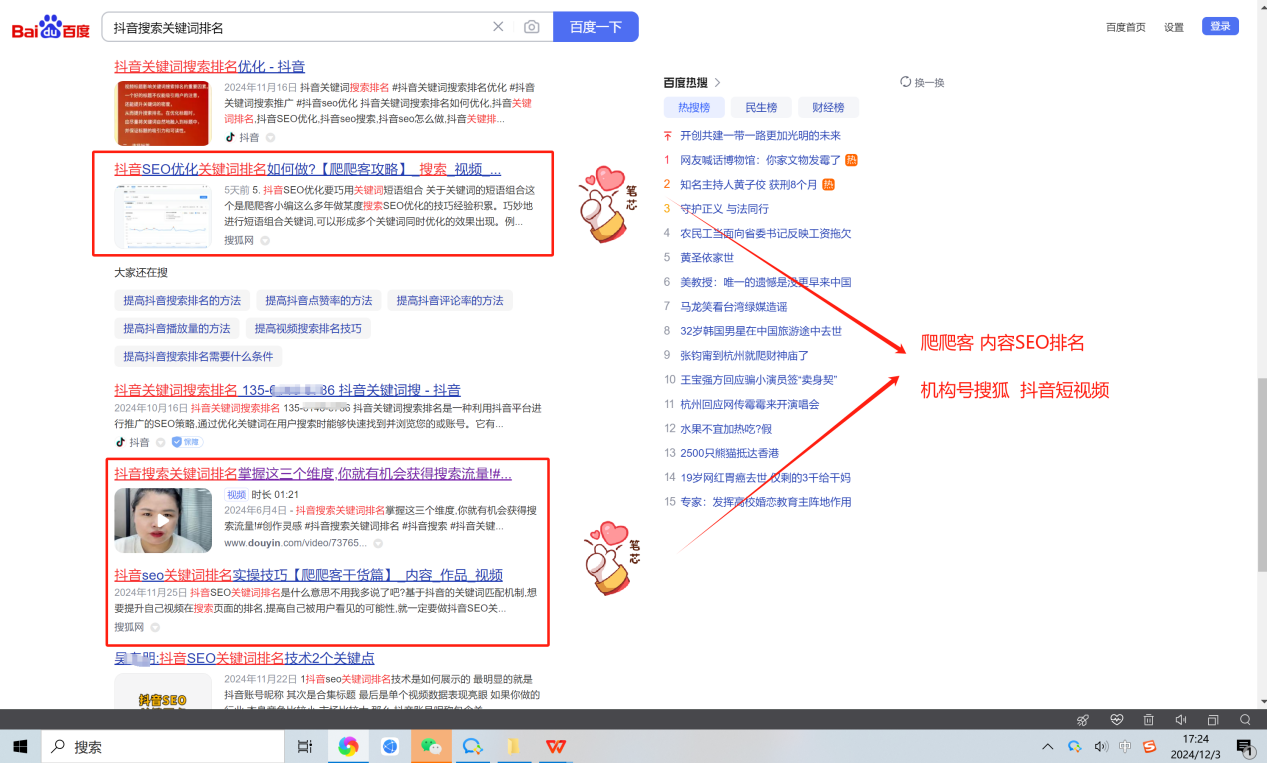Click the red thumbnail of the first result
This screenshot has width=1267, height=763.
click(x=162, y=113)
